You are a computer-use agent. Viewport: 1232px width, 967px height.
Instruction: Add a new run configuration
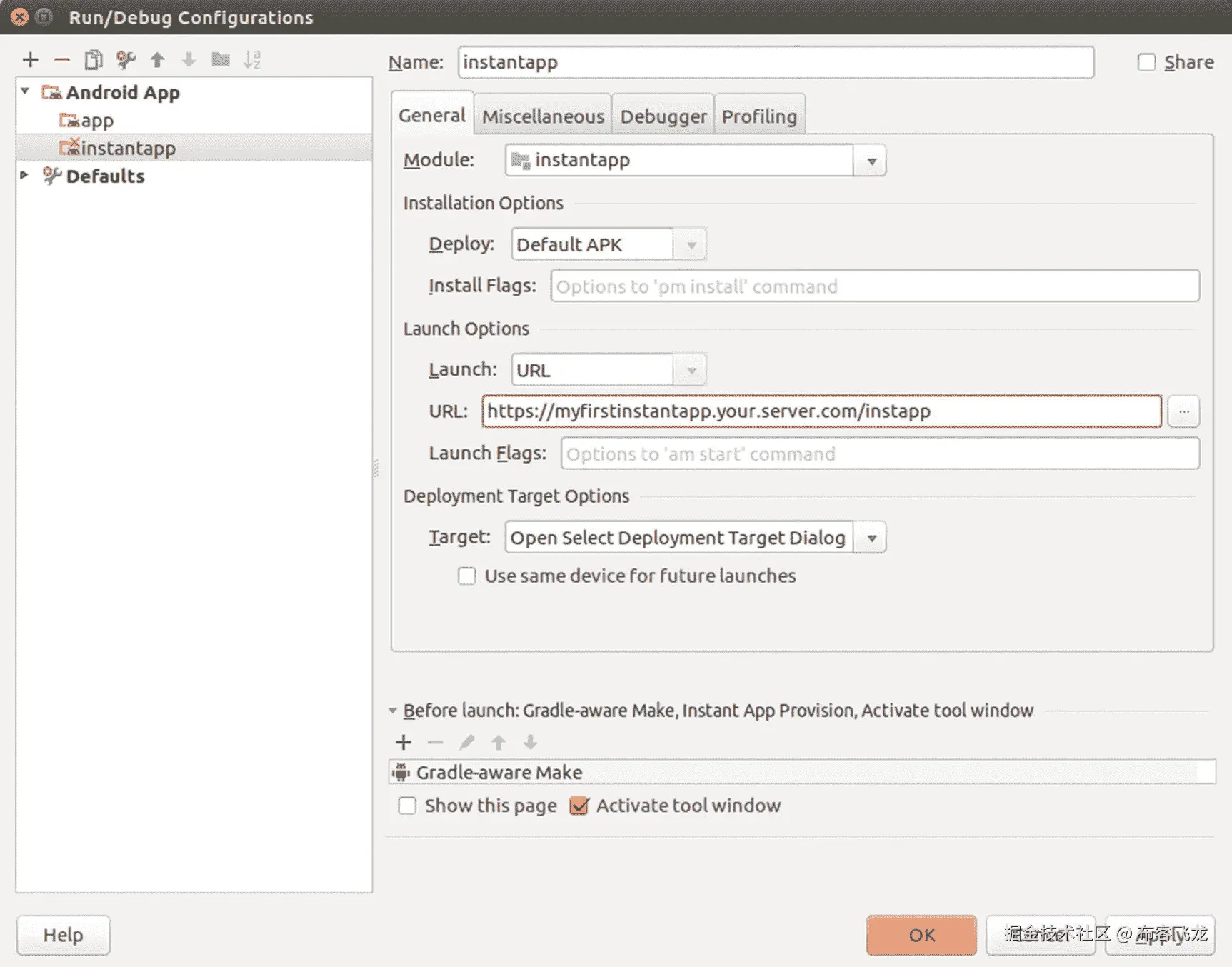[x=30, y=60]
